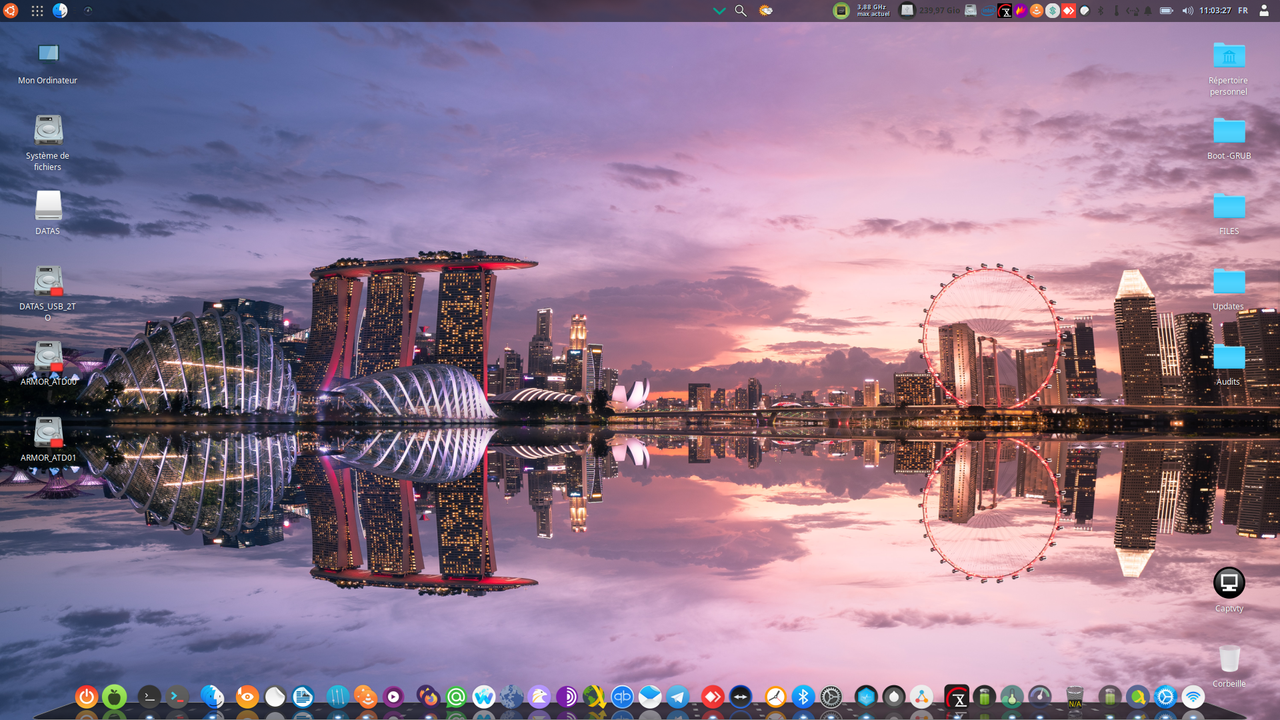Select the ARMOR_ATD00 drive icon
This screenshot has width=1280, height=720.
coord(48,356)
